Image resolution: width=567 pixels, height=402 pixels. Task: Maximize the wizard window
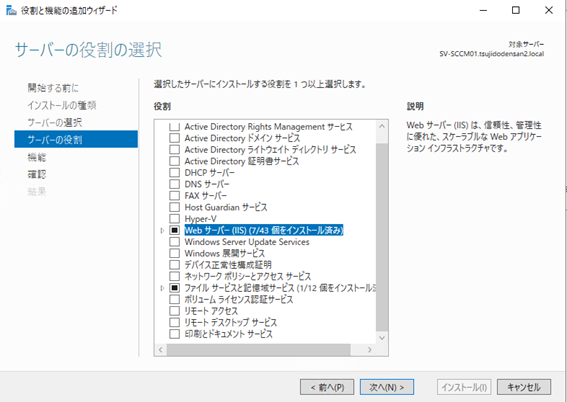(x=516, y=10)
